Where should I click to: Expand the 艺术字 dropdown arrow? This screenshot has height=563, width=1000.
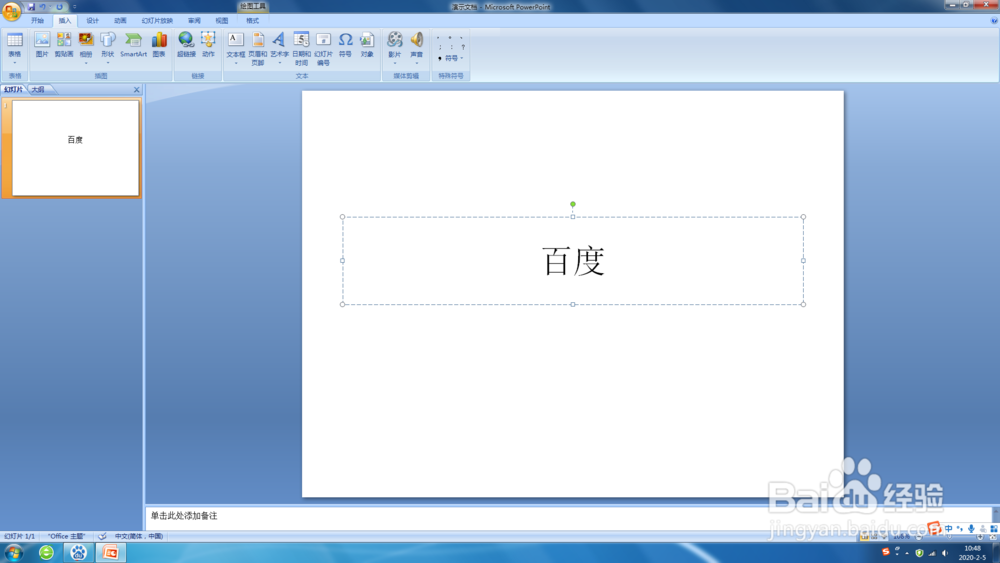(279, 63)
